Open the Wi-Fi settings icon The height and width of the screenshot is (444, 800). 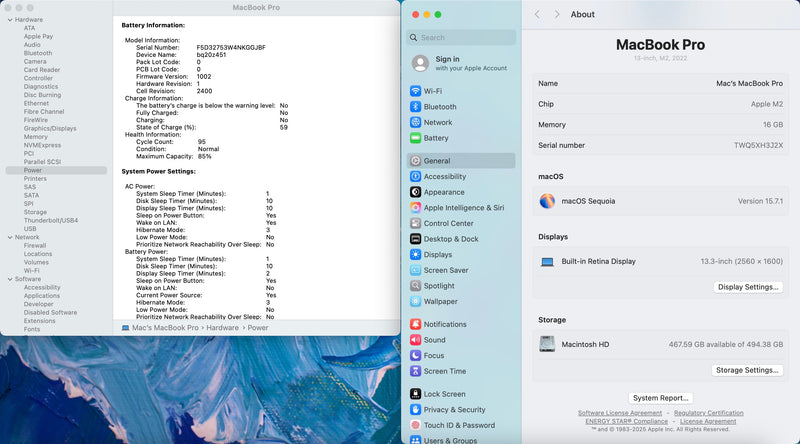(x=415, y=91)
